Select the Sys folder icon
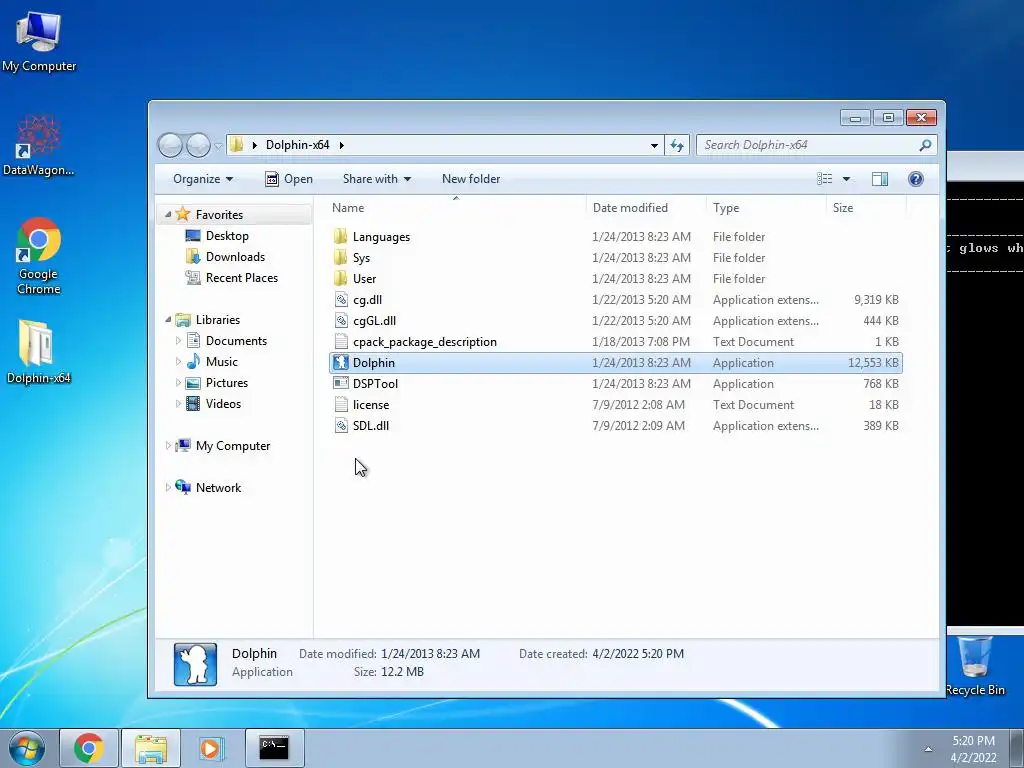Image resolution: width=1024 pixels, height=768 pixels. (x=340, y=257)
